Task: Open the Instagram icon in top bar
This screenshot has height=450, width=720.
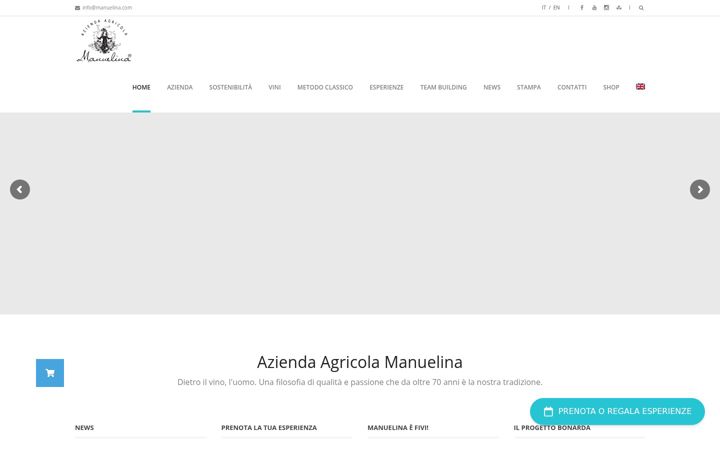Action: 607,8
